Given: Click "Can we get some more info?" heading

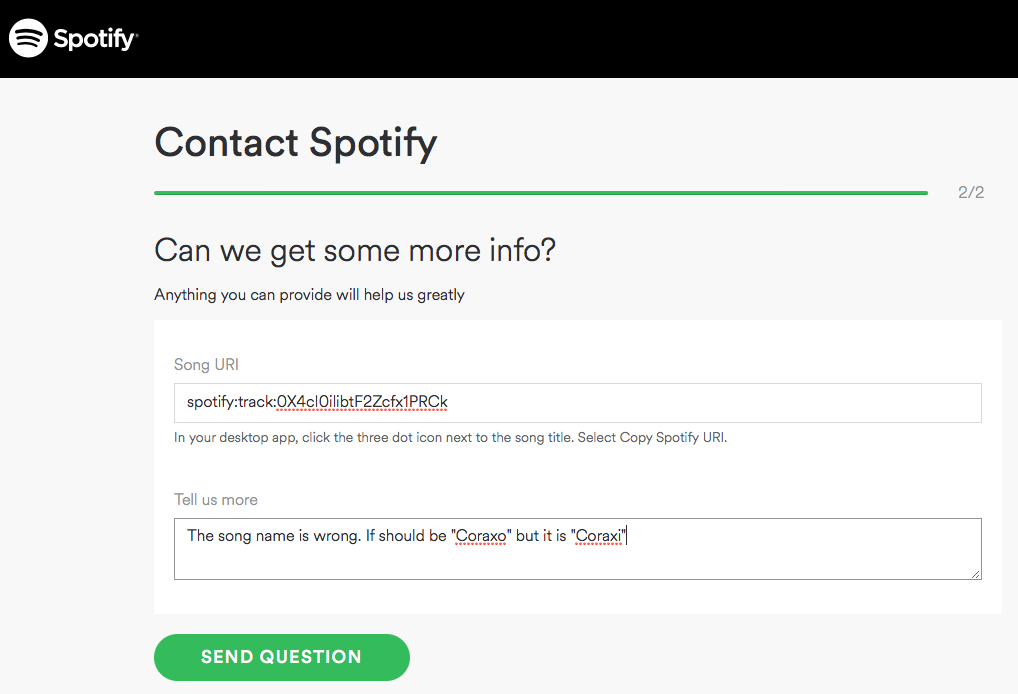Looking at the screenshot, I should coord(355,251).
